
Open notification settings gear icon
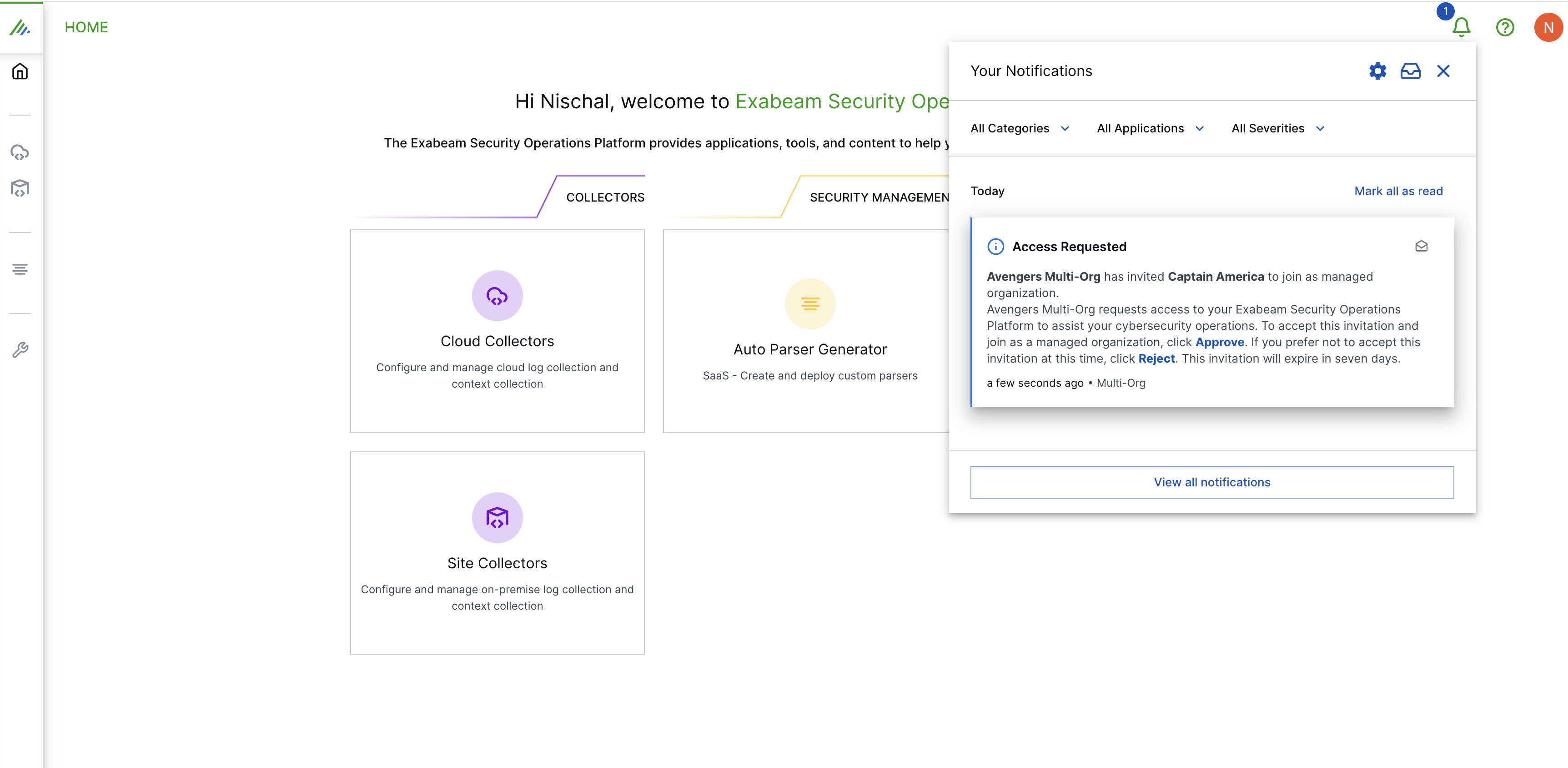click(1377, 71)
